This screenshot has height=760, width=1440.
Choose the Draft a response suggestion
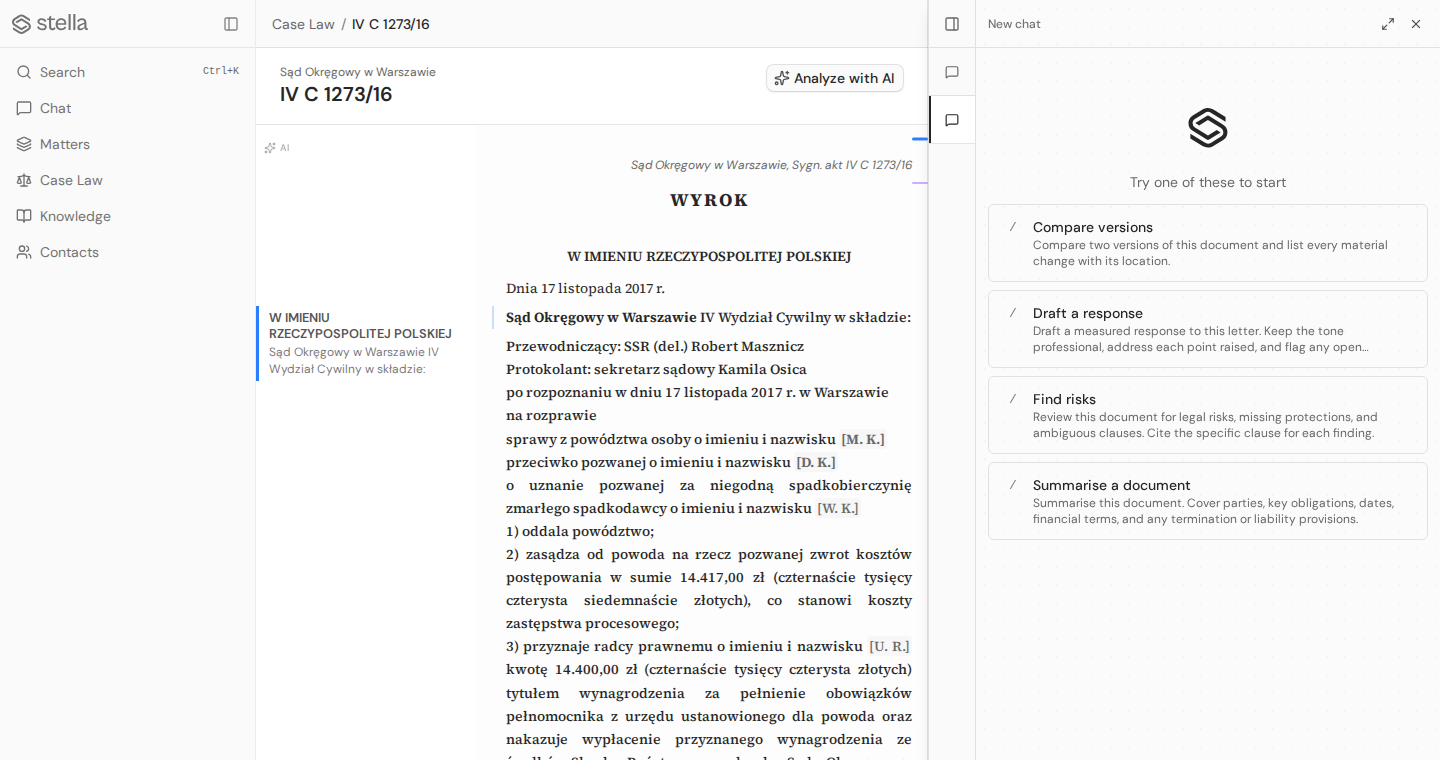click(1208, 329)
